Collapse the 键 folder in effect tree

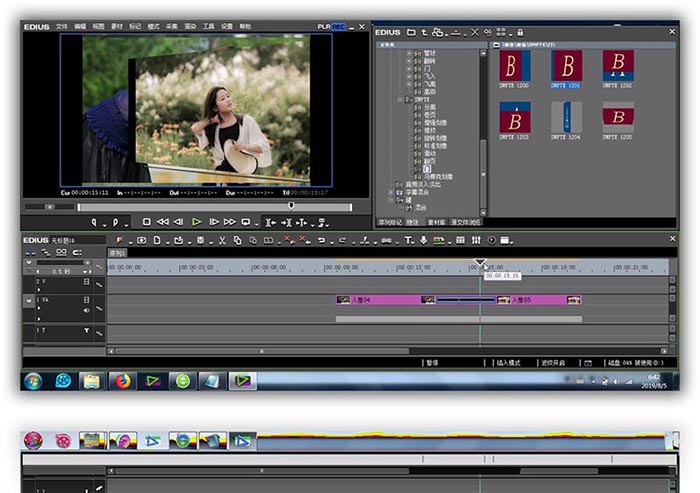click(391, 200)
